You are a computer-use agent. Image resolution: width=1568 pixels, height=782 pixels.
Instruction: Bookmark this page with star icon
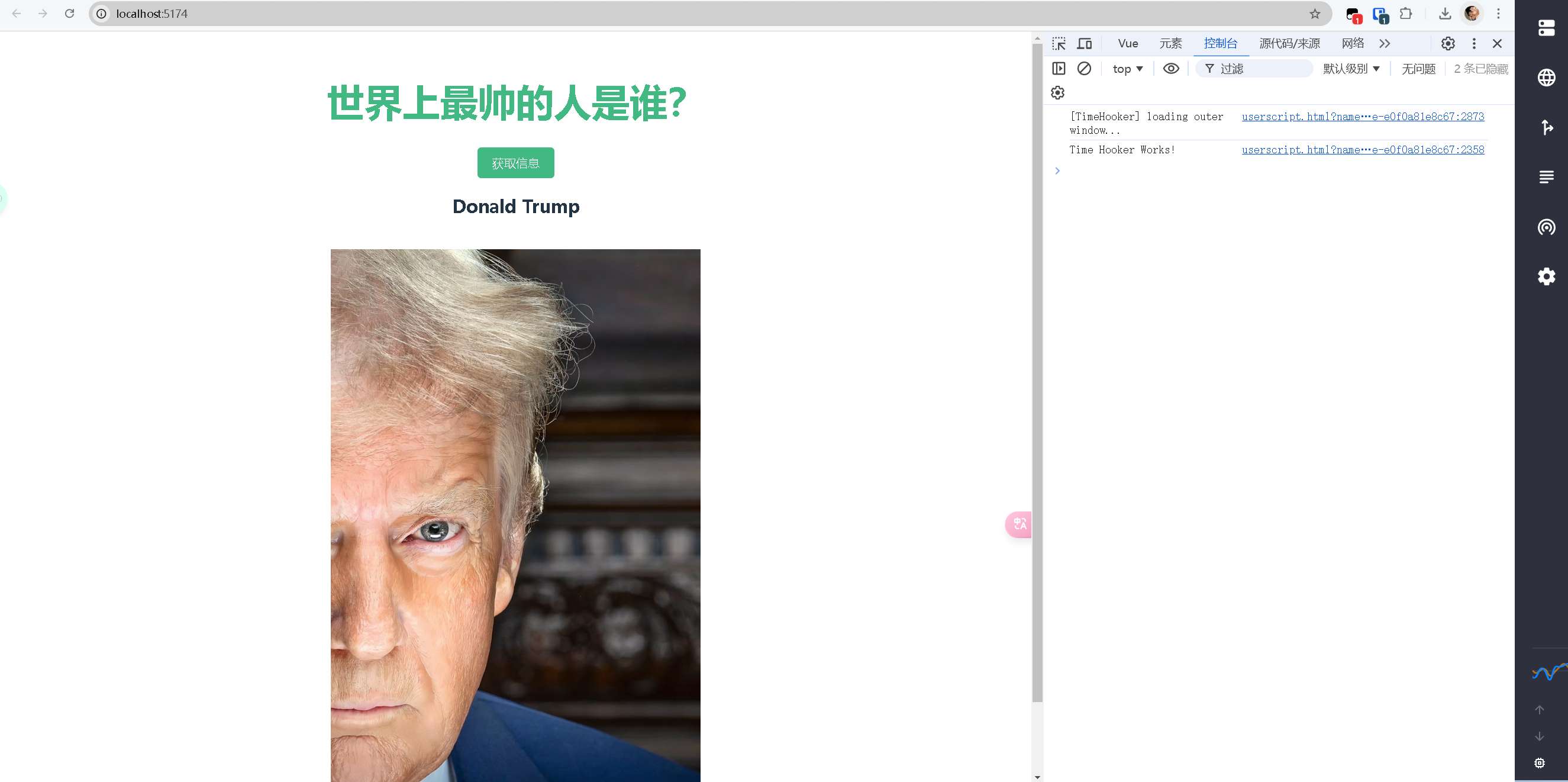click(x=1315, y=14)
